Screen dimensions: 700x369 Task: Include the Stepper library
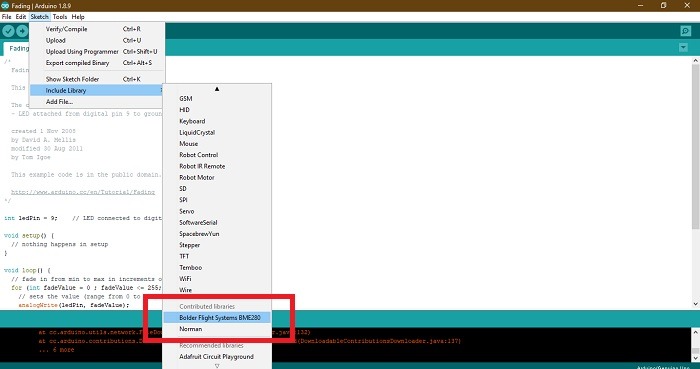pyautogui.click(x=217, y=245)
